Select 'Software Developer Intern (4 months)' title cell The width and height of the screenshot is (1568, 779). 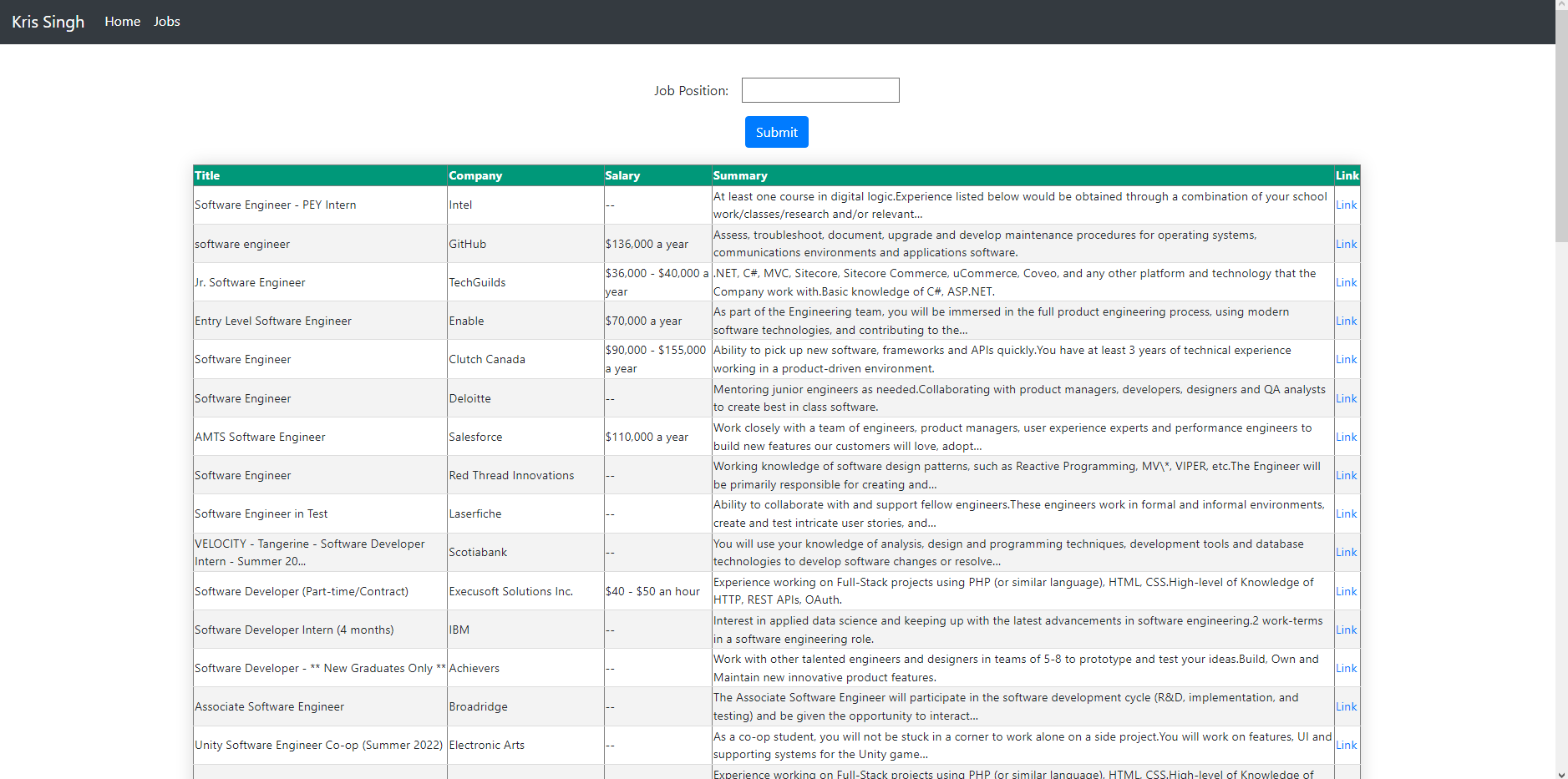(x=320, y=630)
